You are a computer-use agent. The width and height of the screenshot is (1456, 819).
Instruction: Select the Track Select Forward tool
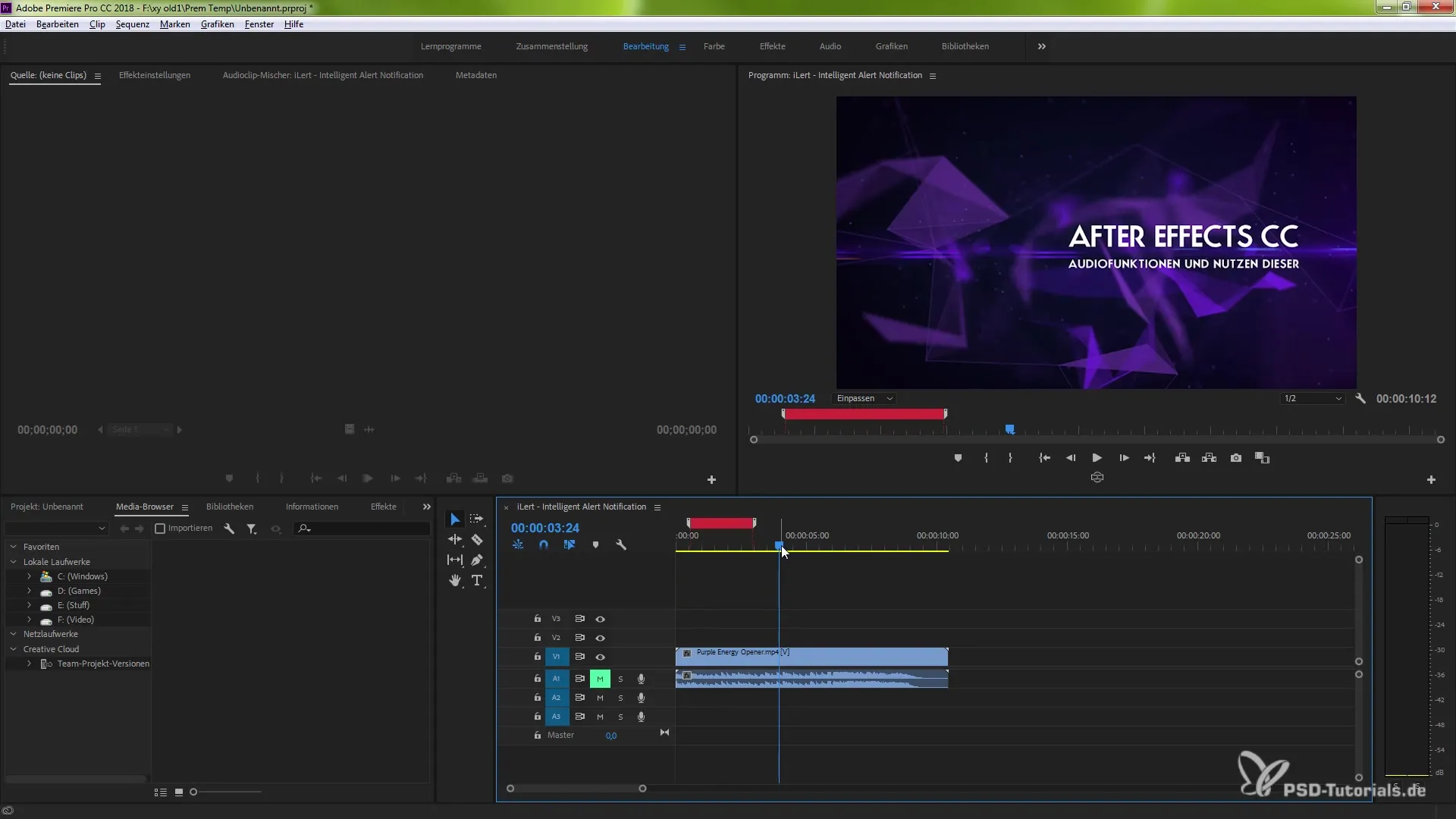coord(476,519)
